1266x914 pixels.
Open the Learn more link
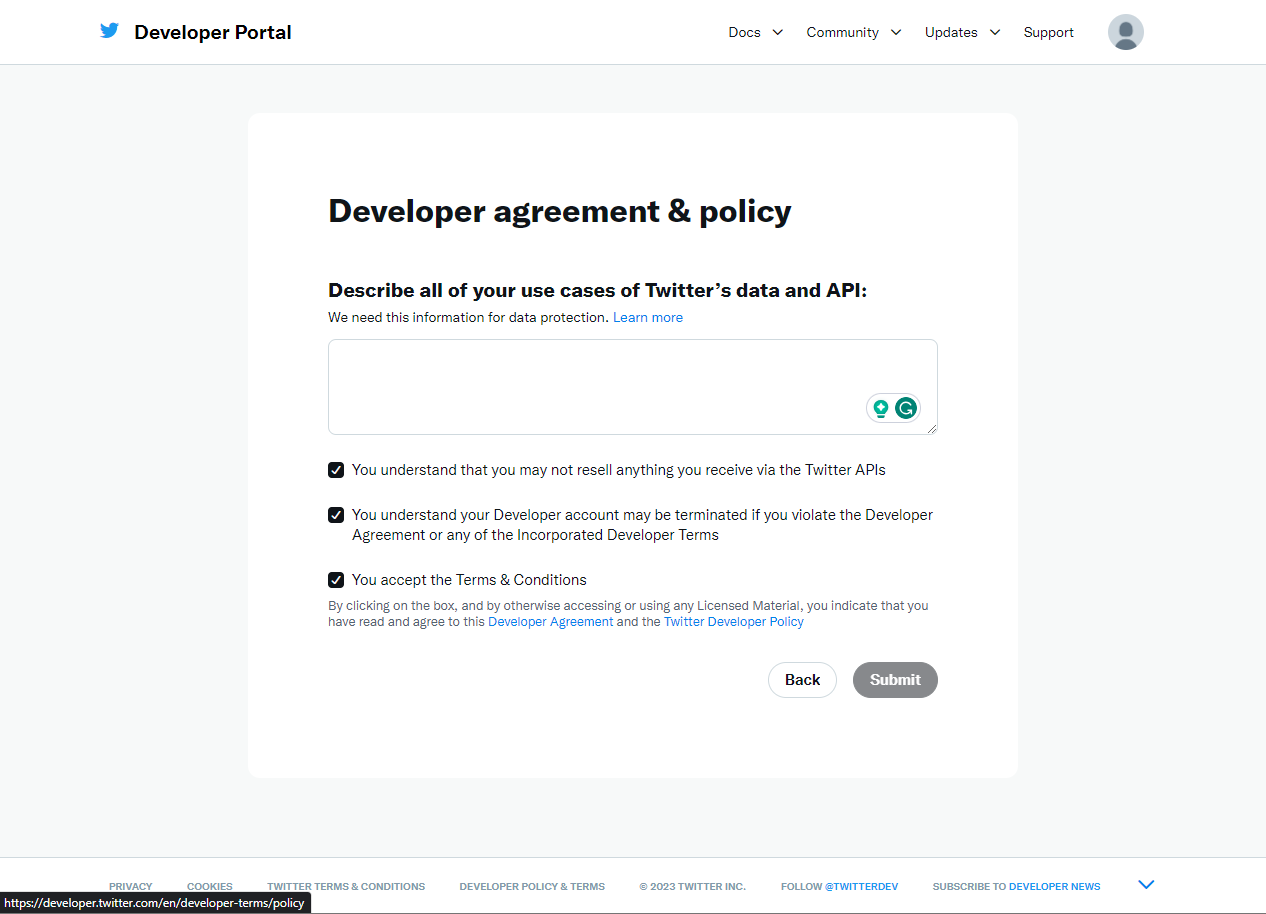pos(648,317)
